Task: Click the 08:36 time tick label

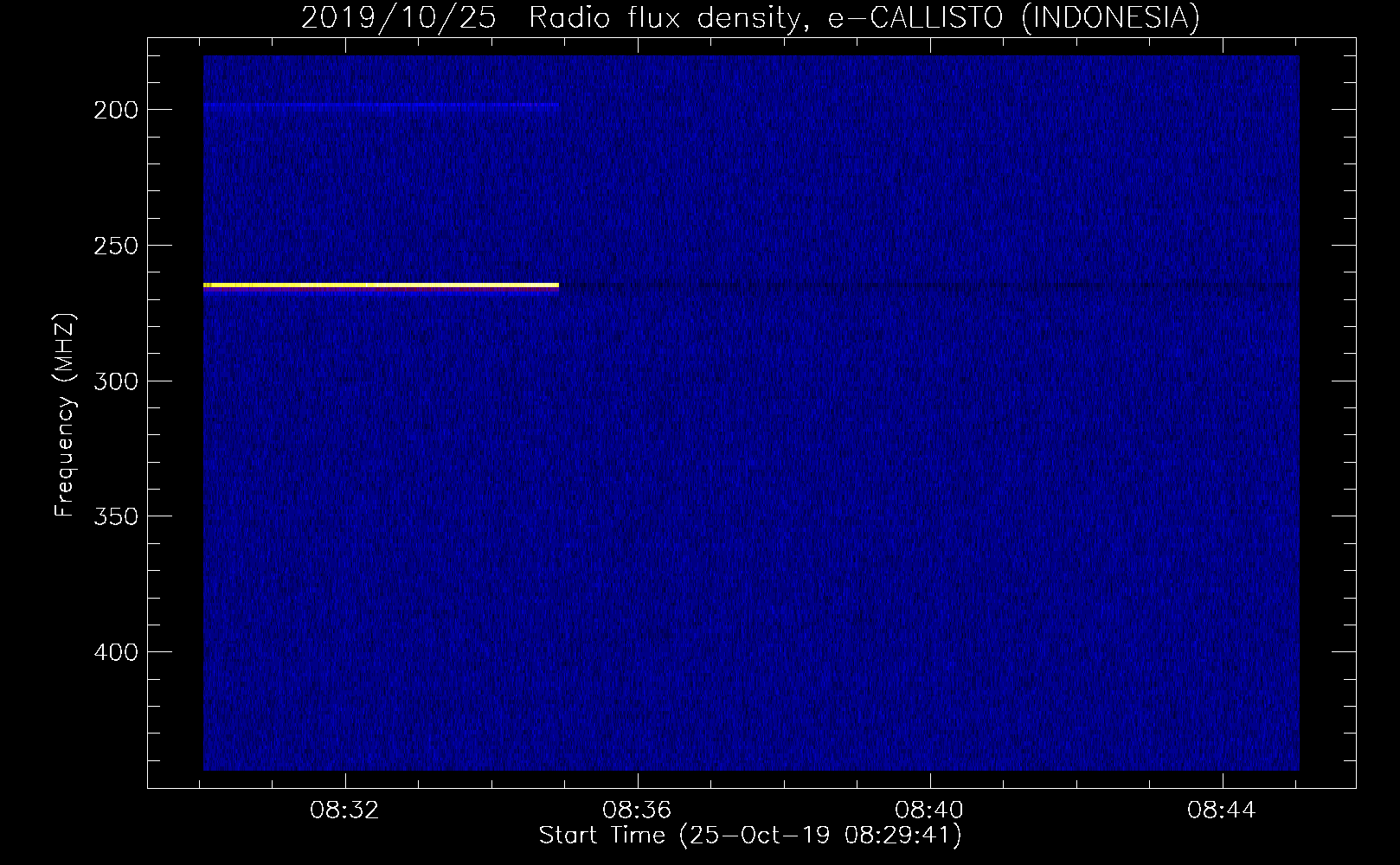Action: tap(638, 811)
